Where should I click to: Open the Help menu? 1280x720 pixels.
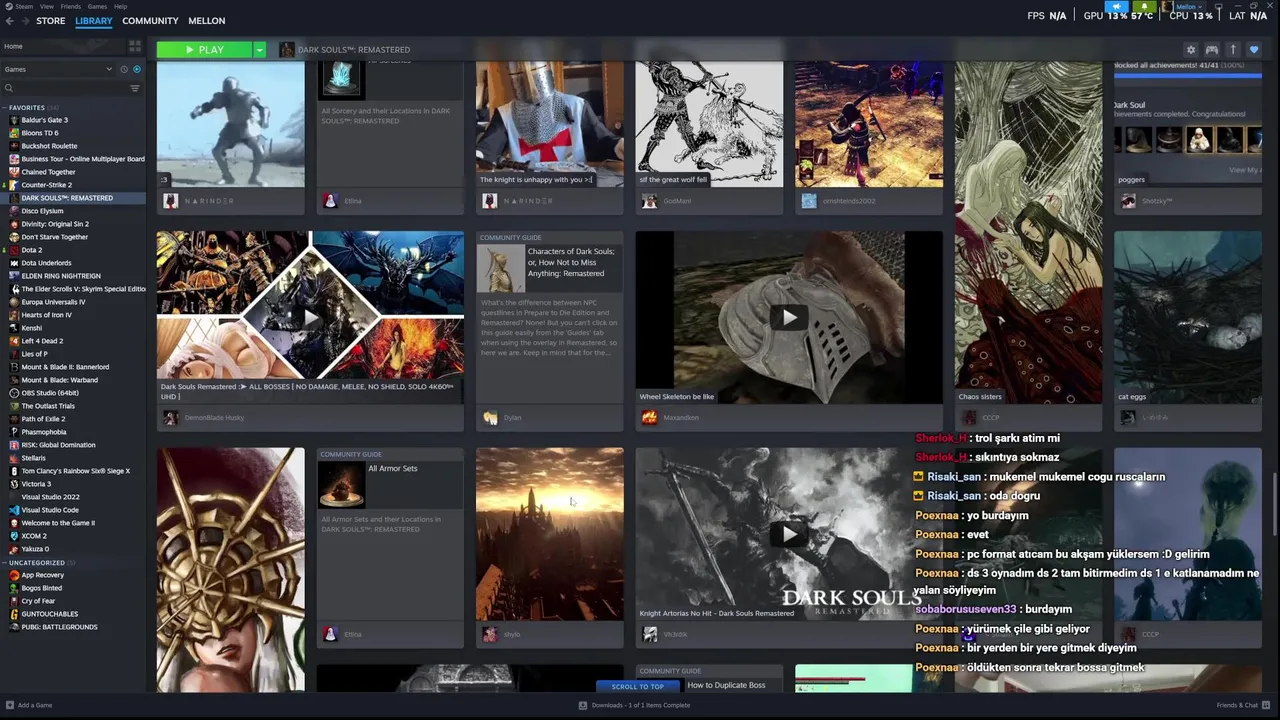point(120,6)
